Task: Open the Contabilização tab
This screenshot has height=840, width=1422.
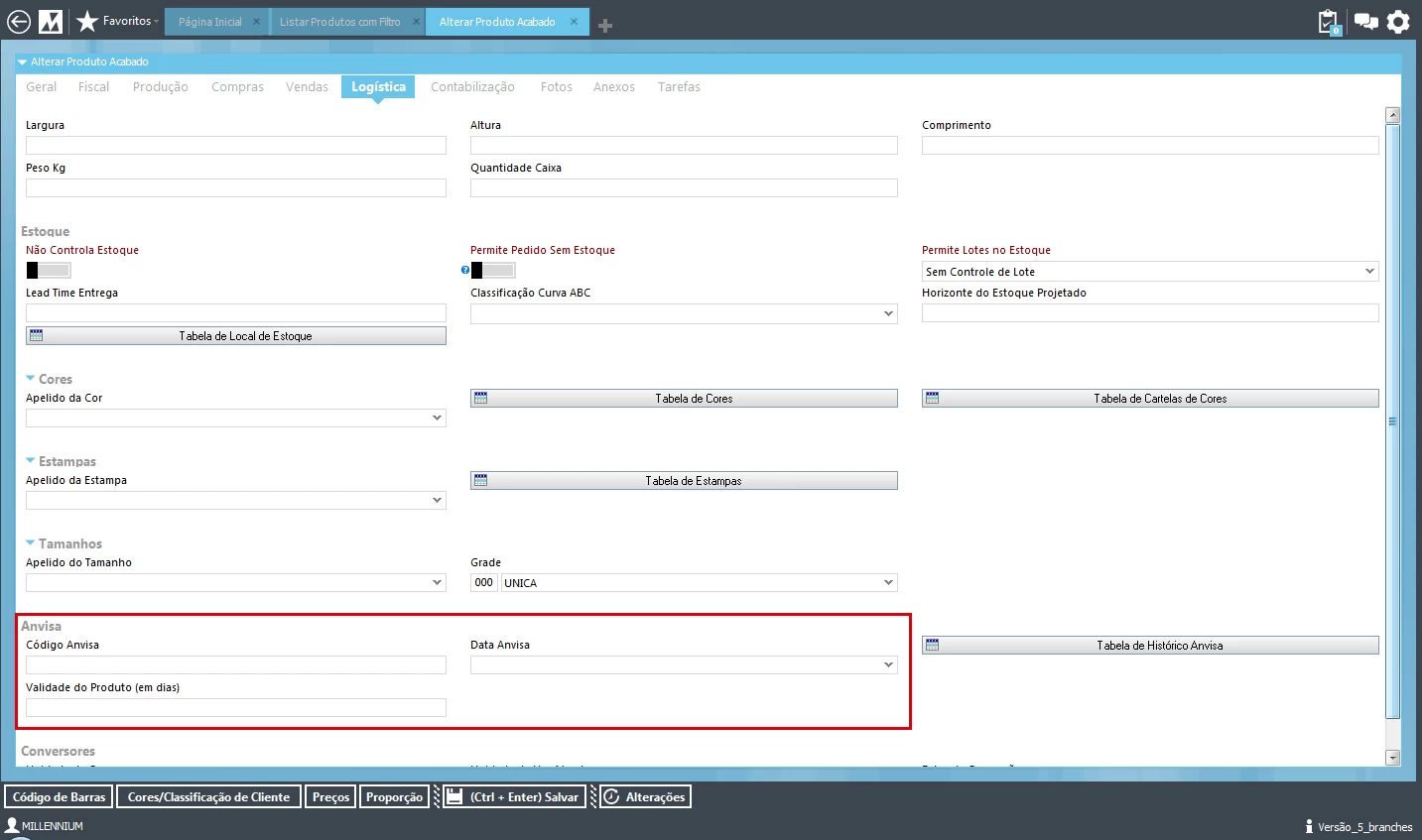Action: (472, 87)
